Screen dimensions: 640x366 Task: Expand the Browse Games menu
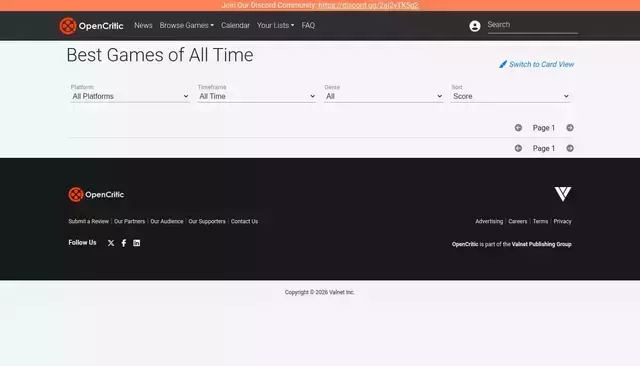coord(187,25)
